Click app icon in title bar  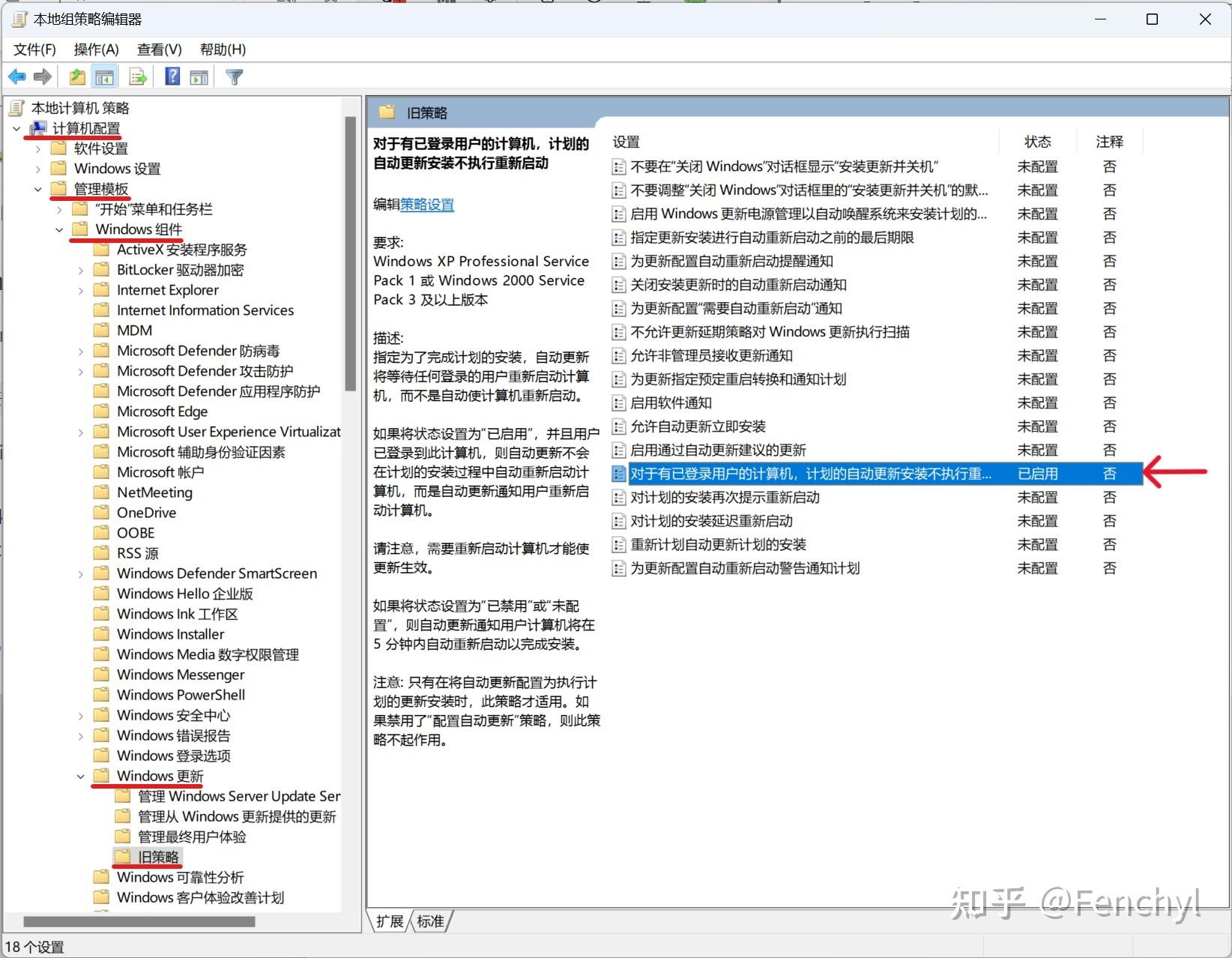click(x=19, y=19)
